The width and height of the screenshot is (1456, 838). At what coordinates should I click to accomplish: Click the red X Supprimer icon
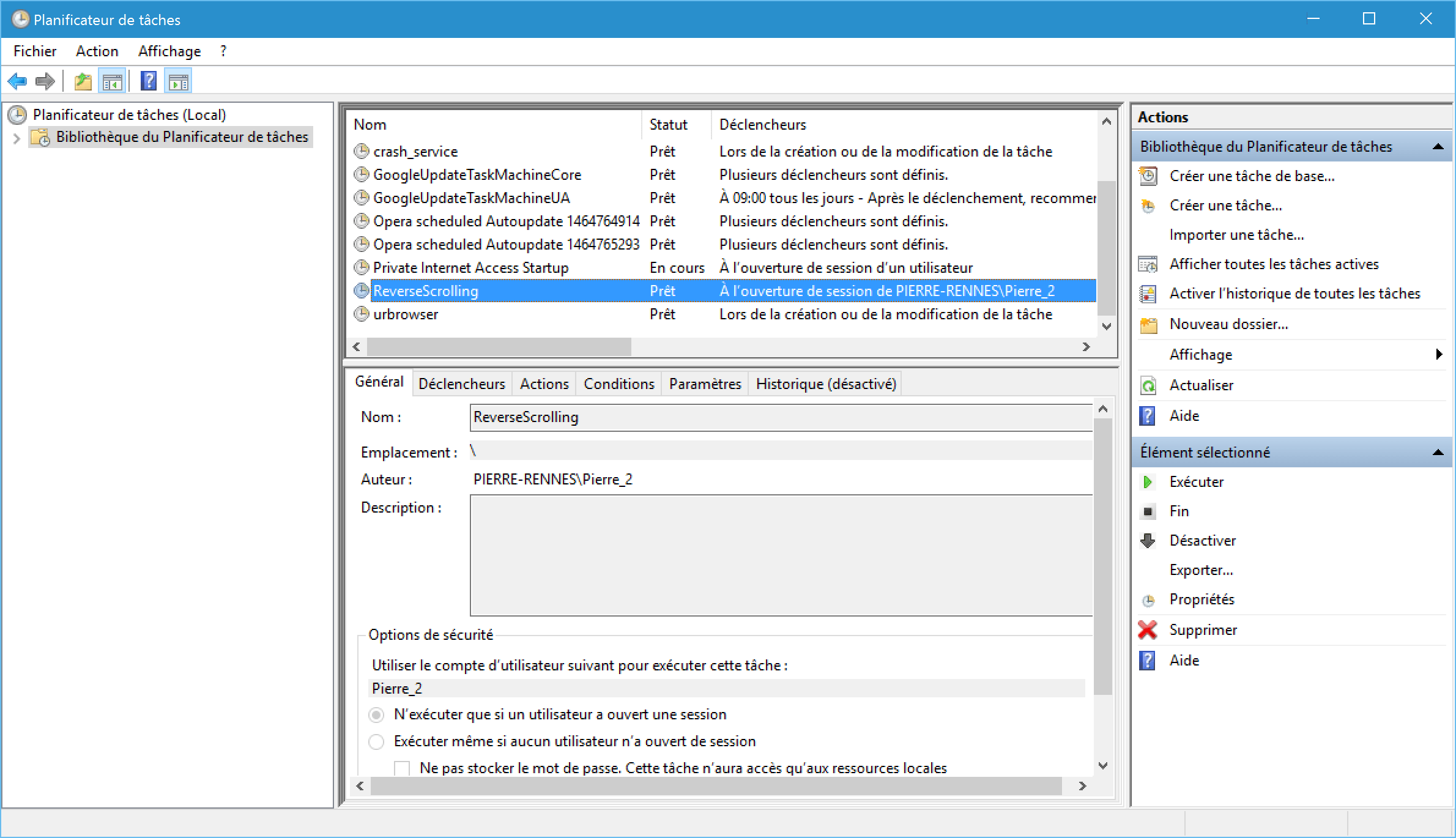(1148, 630)
